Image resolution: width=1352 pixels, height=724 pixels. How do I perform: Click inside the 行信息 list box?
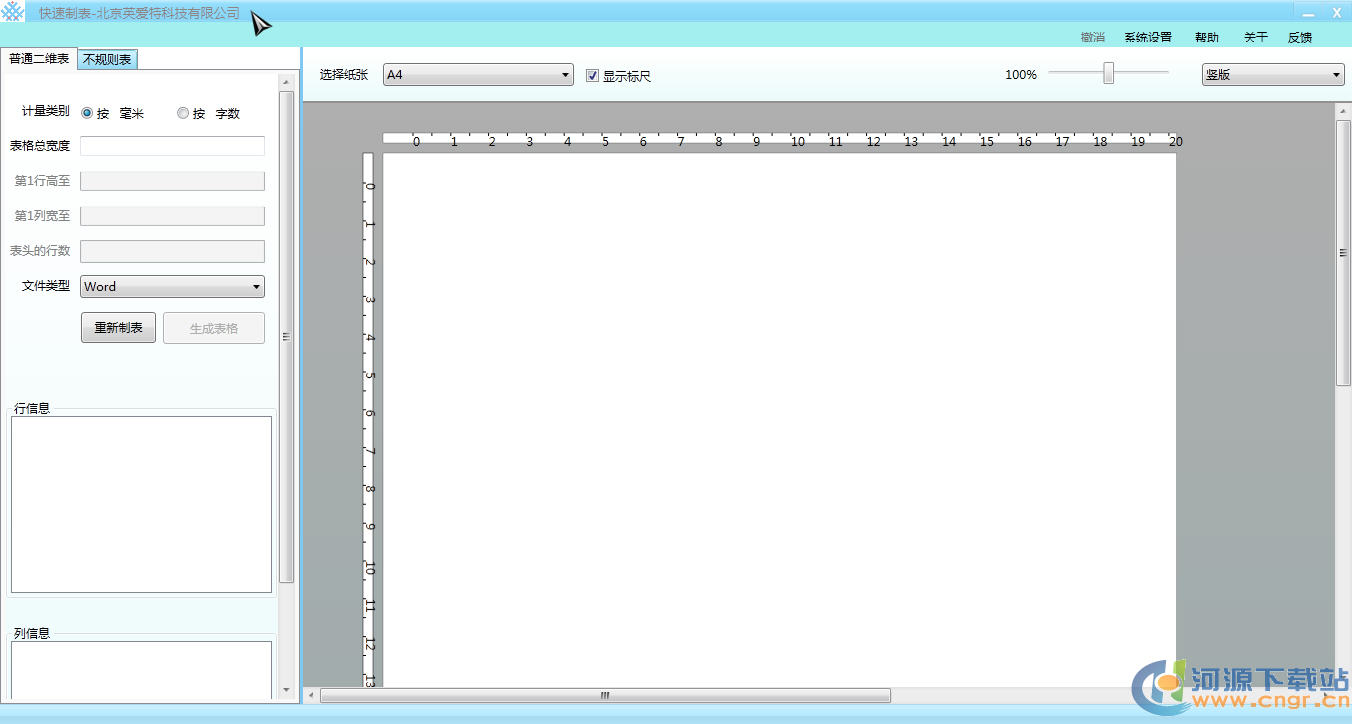click(141, 504)
